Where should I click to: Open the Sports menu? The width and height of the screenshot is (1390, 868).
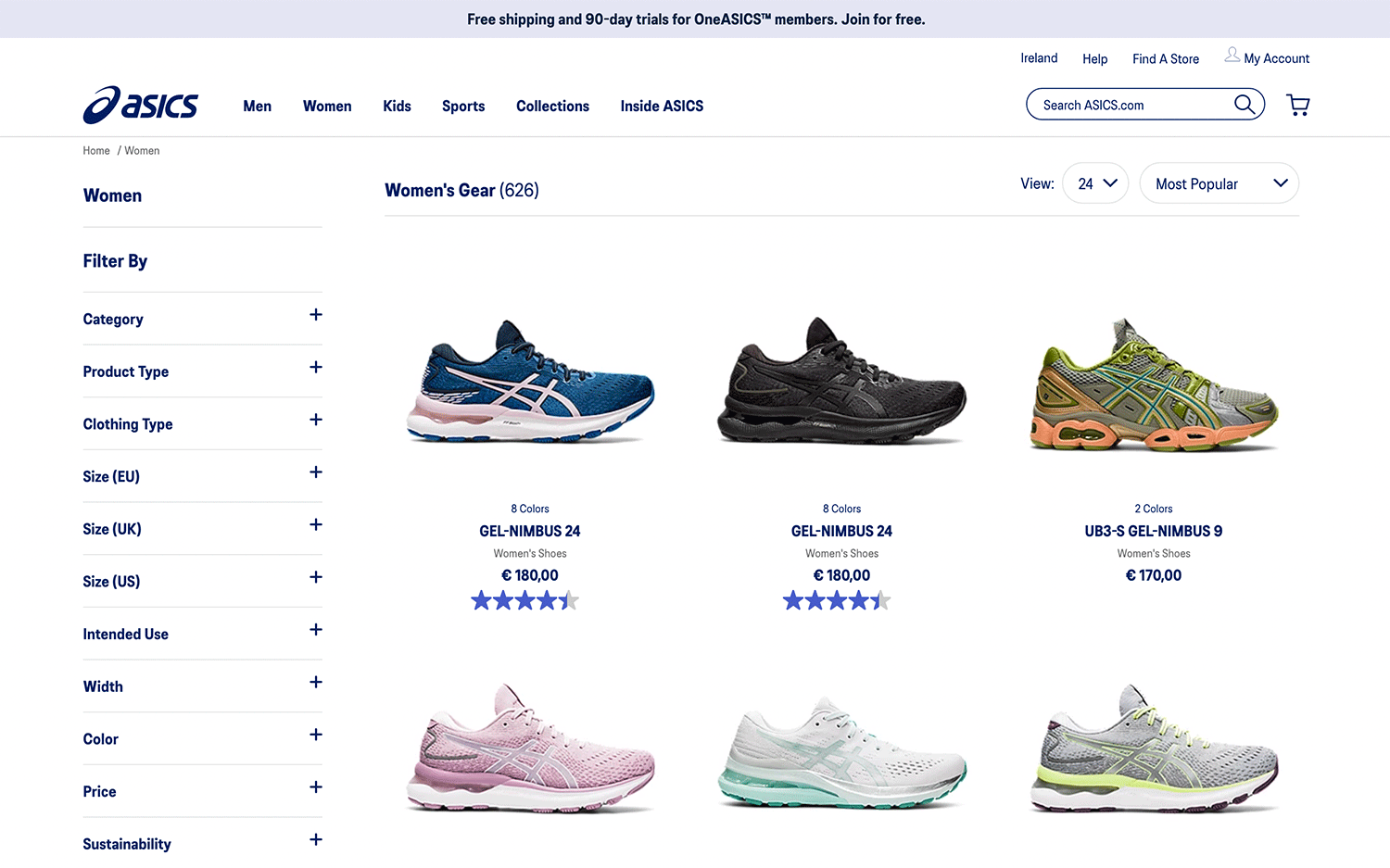click(x=463, y=106)
